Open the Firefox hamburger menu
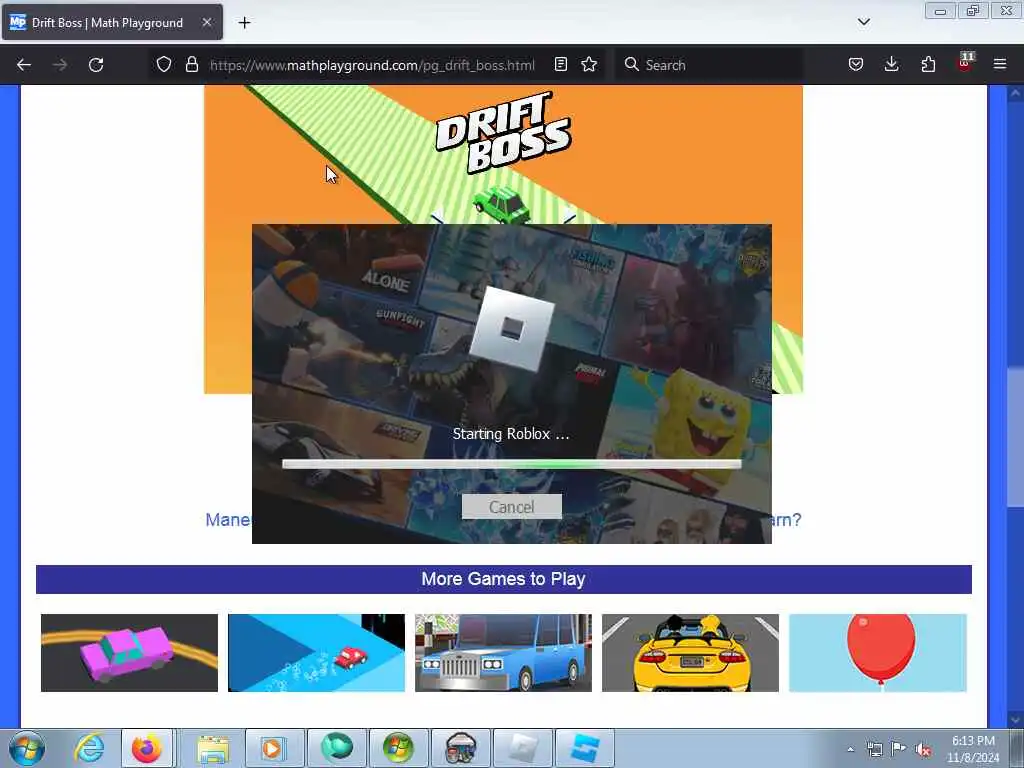1024x768 pixels. [x=1000, y=65]
